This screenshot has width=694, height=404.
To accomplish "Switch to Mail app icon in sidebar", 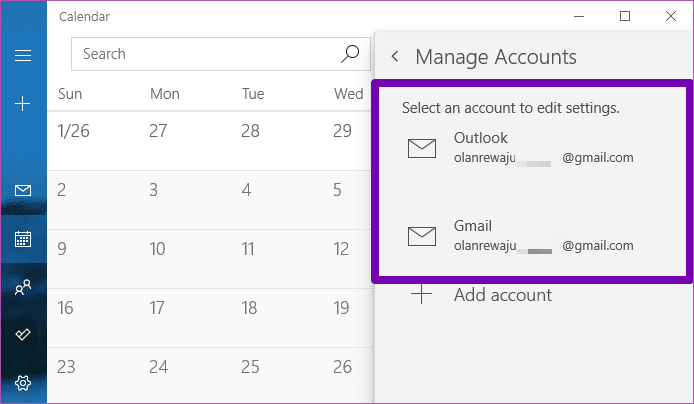I will [x=23, y=190].
